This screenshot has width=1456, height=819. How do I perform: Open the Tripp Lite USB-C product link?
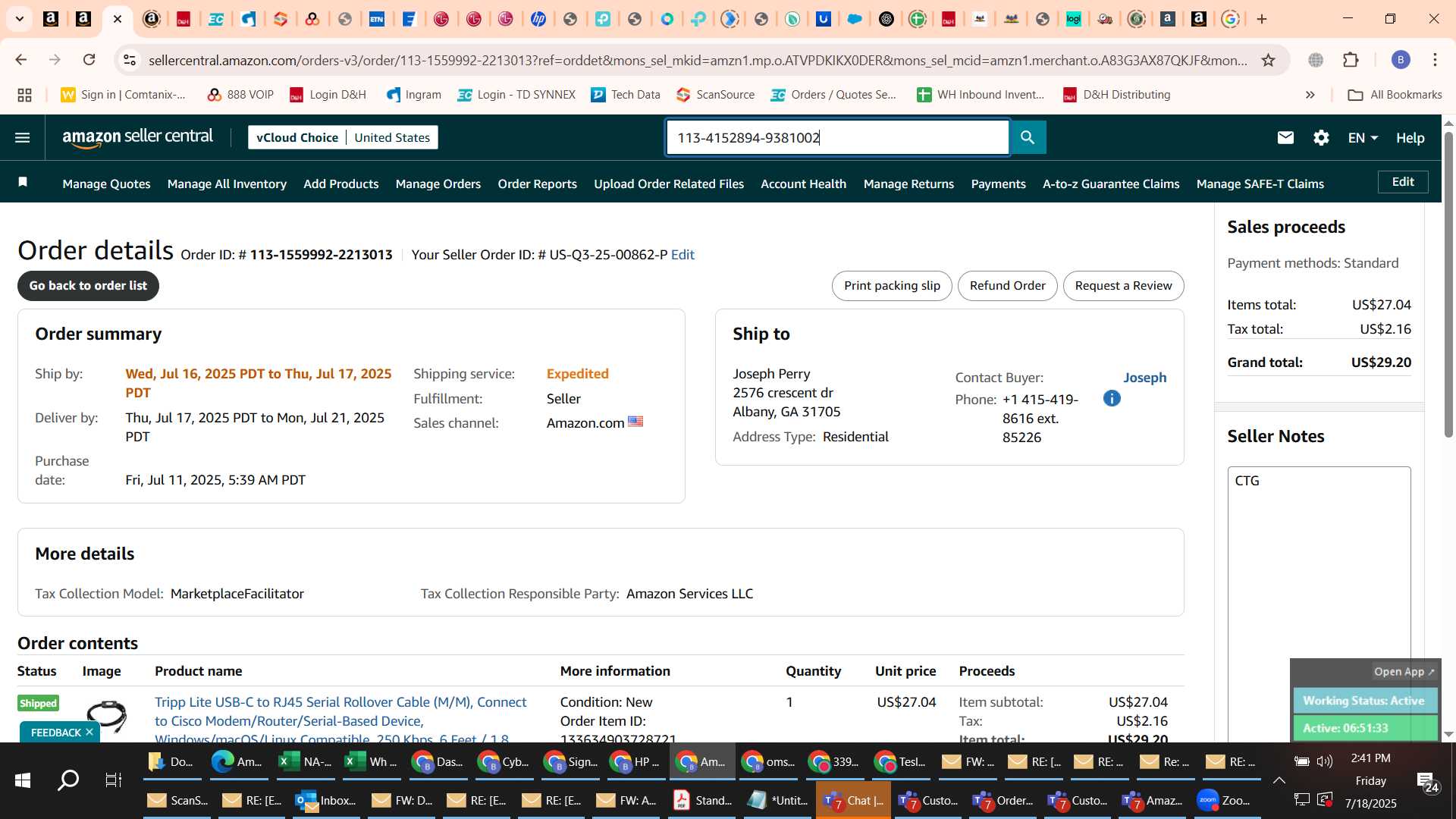pyautogui.click(x=340, y=720)
